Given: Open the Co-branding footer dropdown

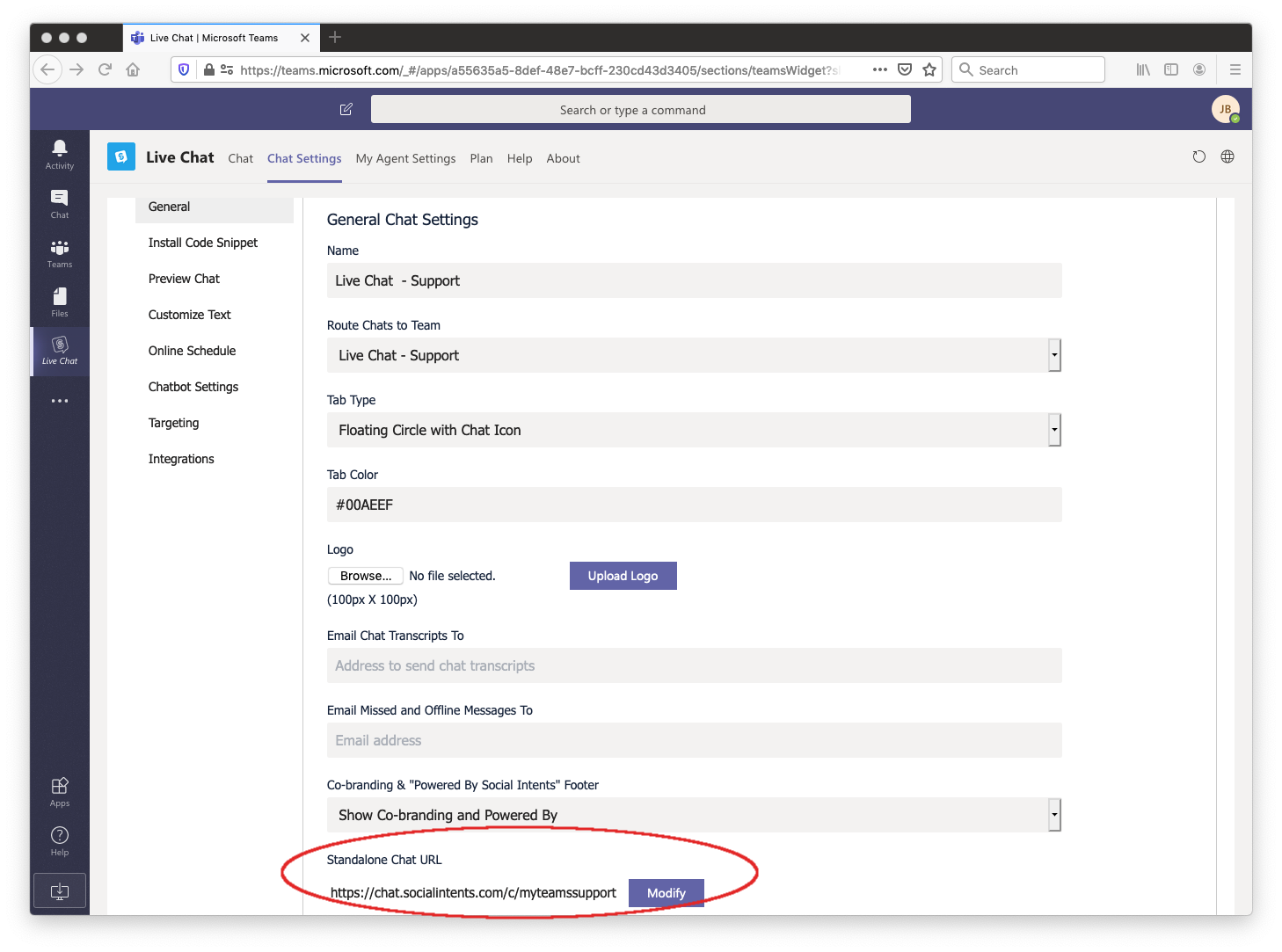Looking at the screenshot, I should (x=1053, y=815).
